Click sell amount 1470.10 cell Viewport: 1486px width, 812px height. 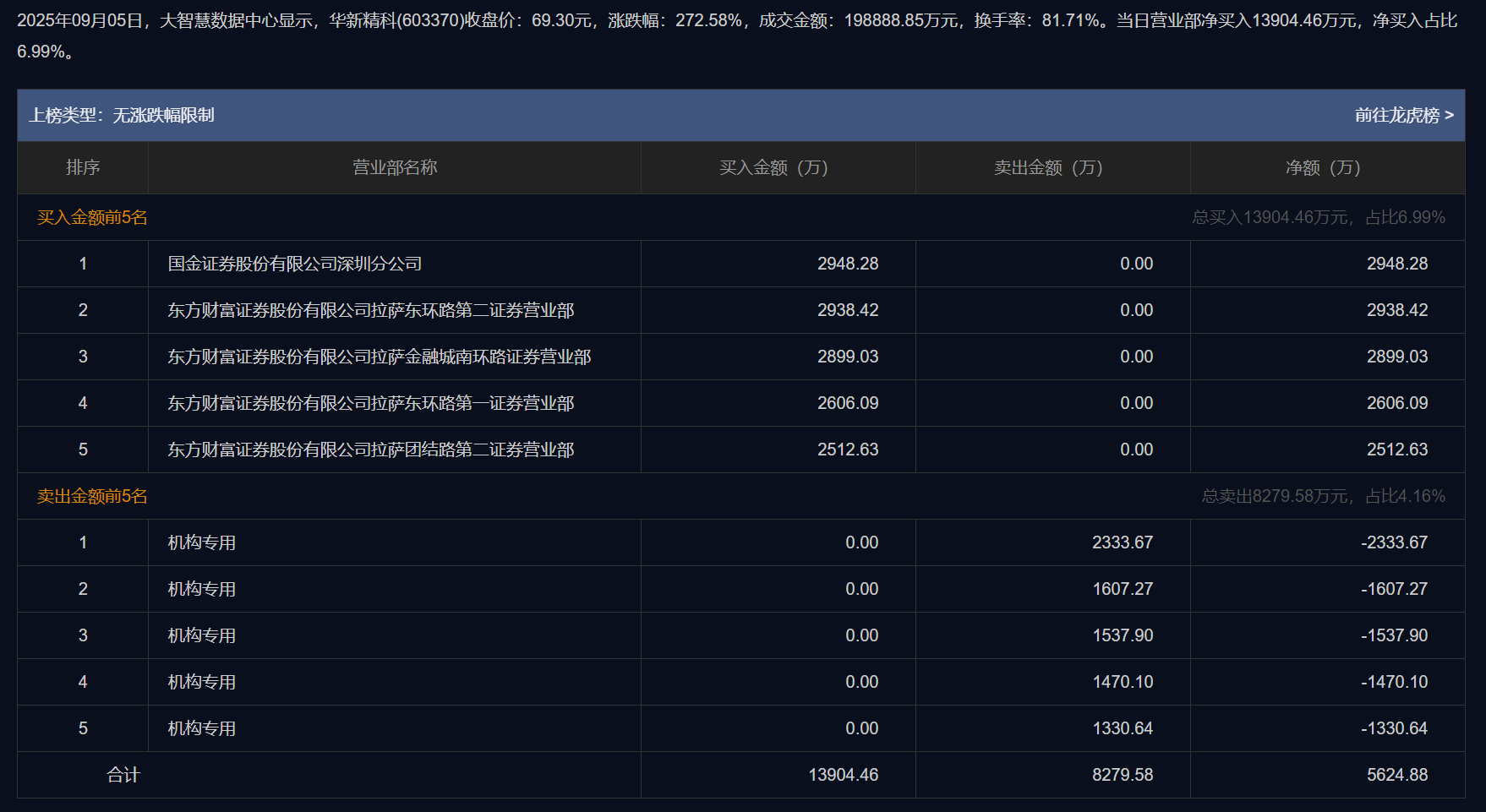[1123, 682]
